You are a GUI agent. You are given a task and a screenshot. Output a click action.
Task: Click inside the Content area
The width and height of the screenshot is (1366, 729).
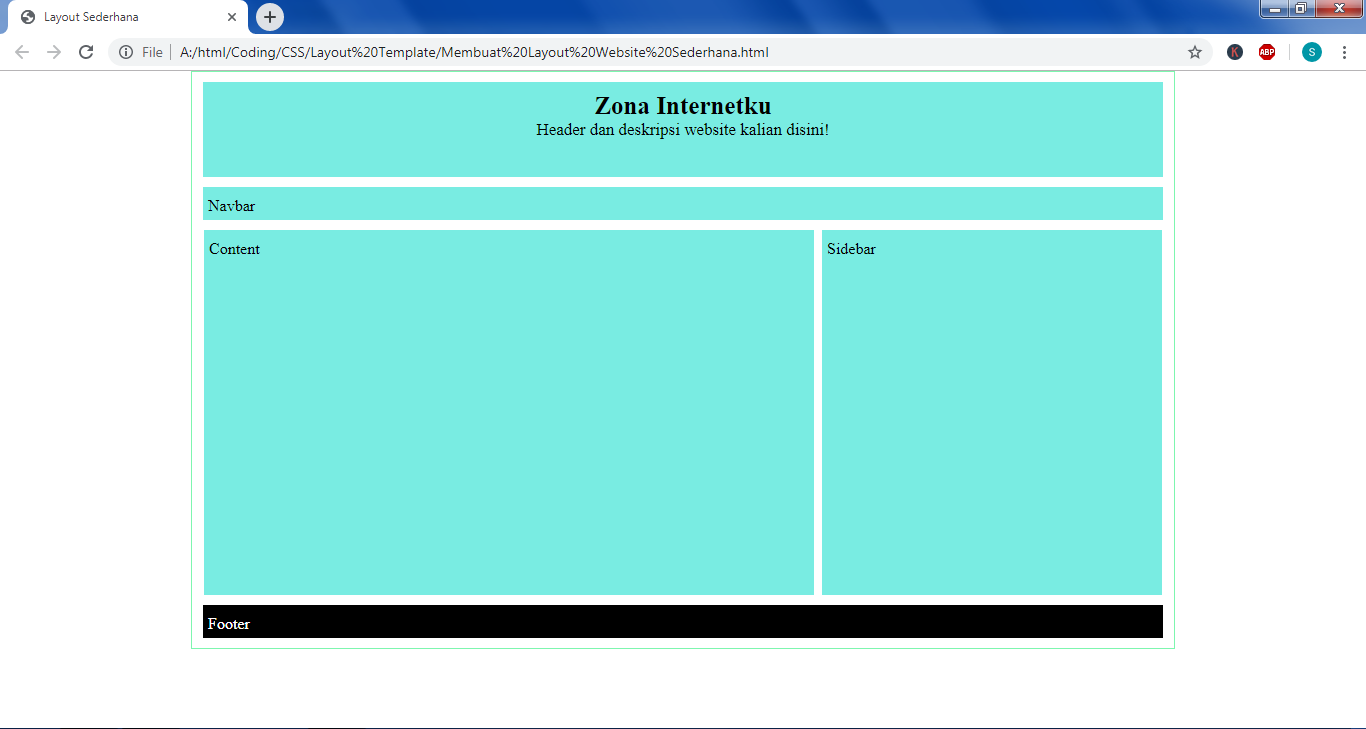pos(508,412)
